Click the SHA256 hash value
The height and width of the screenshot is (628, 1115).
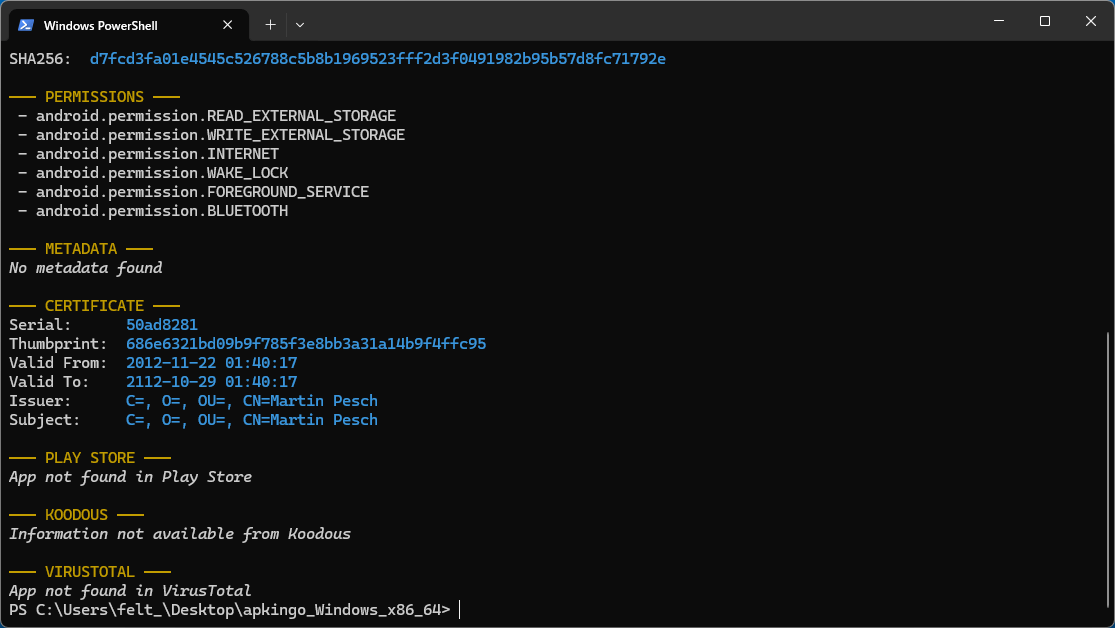[x=378, y=59]
